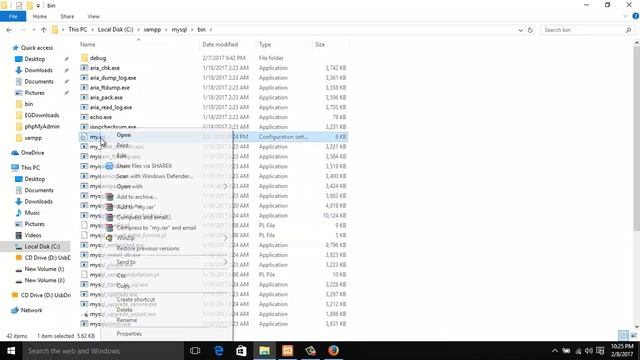
Task: Select echo.exe file
Action: pyautogui.click(x=101, y=117)
